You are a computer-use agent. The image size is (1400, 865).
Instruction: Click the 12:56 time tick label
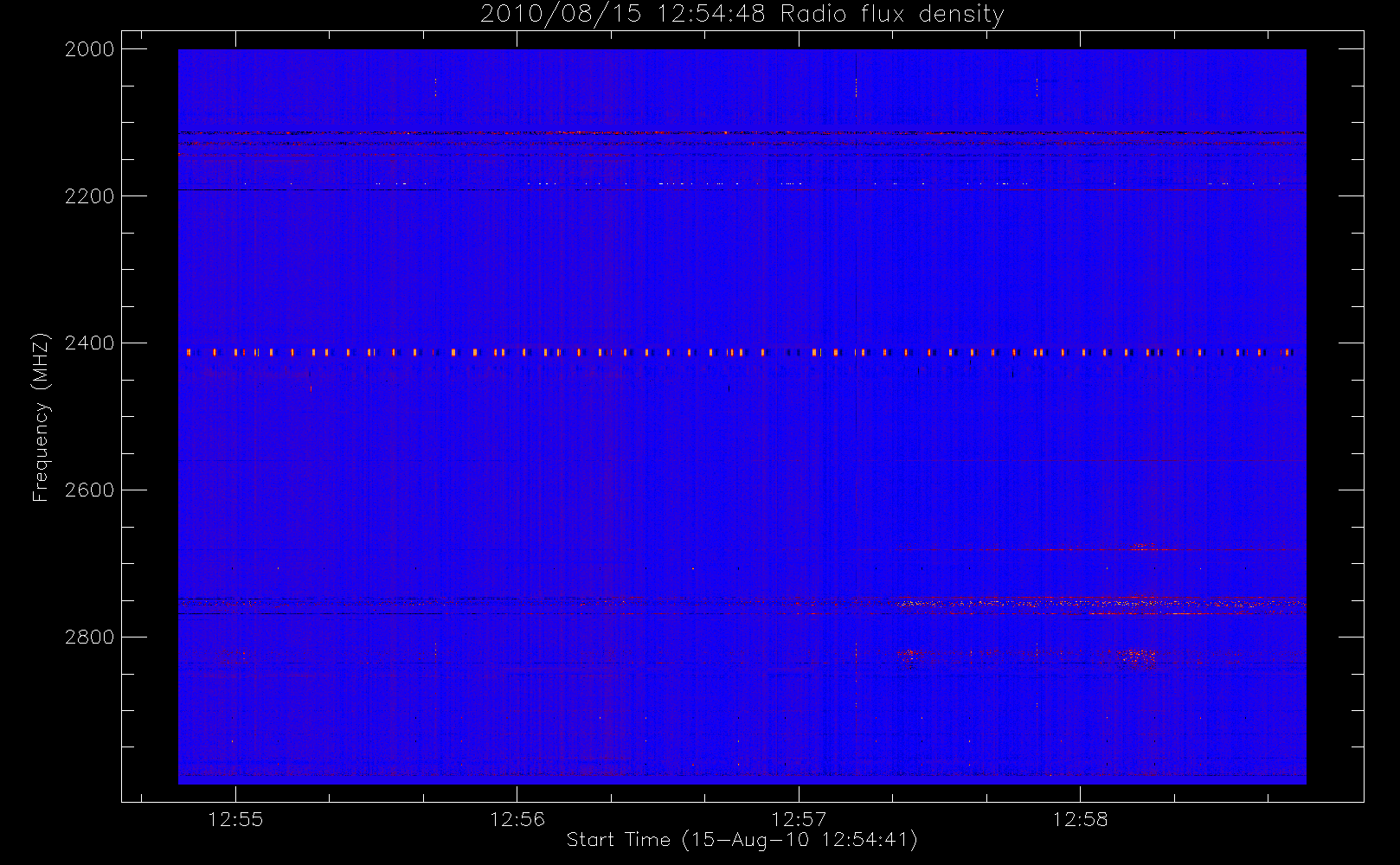pos(517,819)
